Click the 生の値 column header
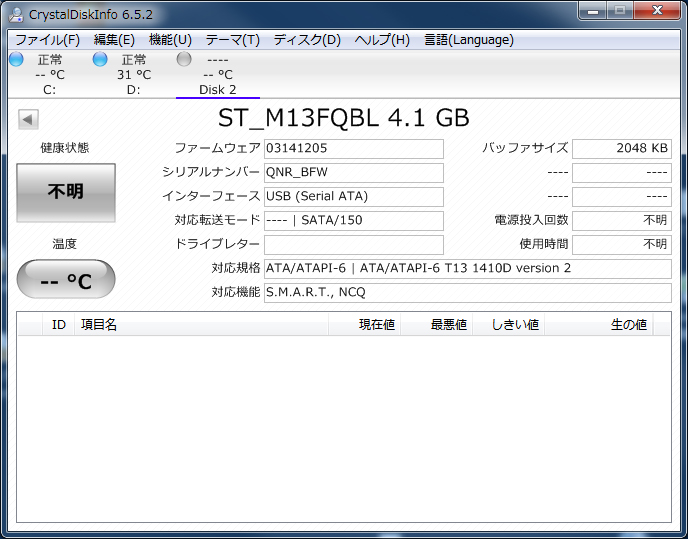Screen dimensions: 688x539 598,325
